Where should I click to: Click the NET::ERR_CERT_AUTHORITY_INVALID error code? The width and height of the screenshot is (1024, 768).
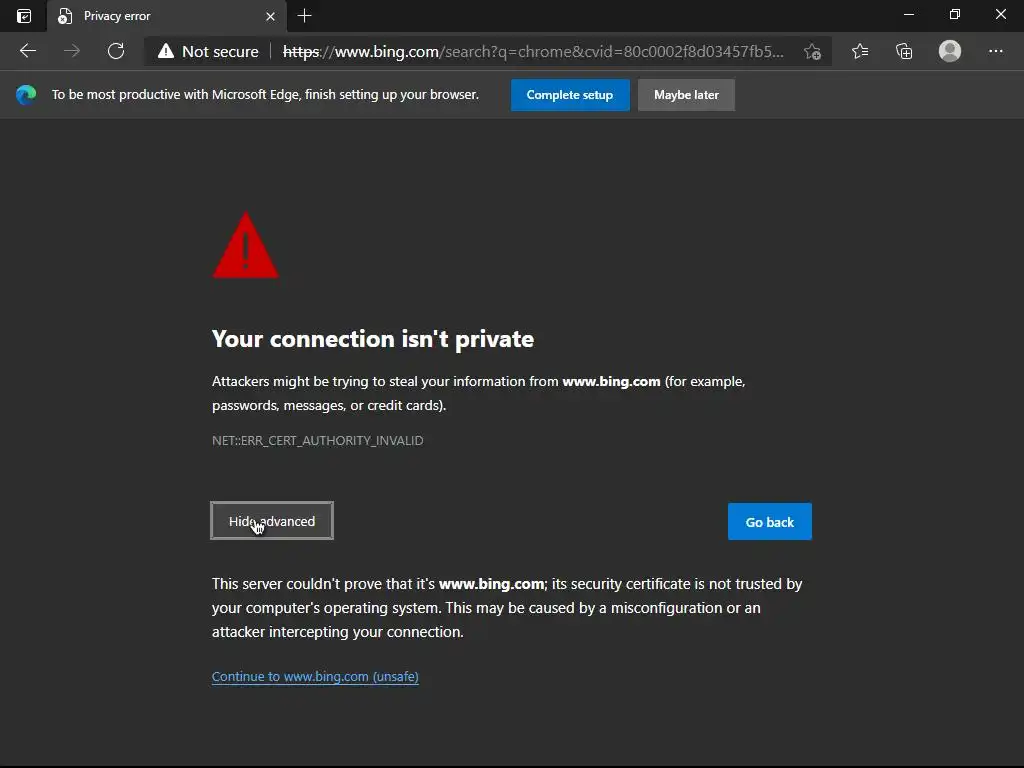click(x=317, y=441)
